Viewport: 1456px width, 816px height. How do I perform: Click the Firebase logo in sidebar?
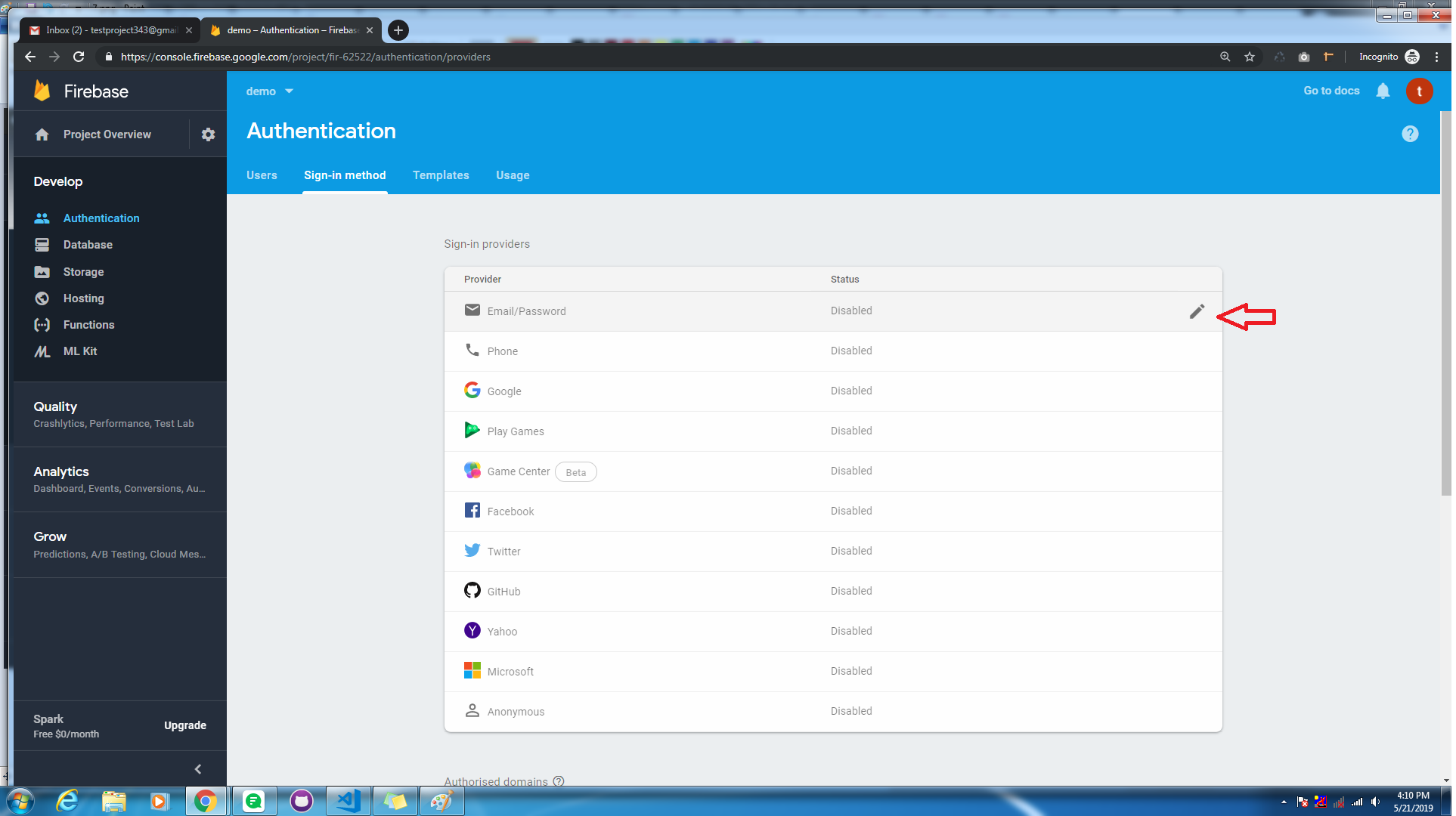pyautogui.click(x=43, y=91)
